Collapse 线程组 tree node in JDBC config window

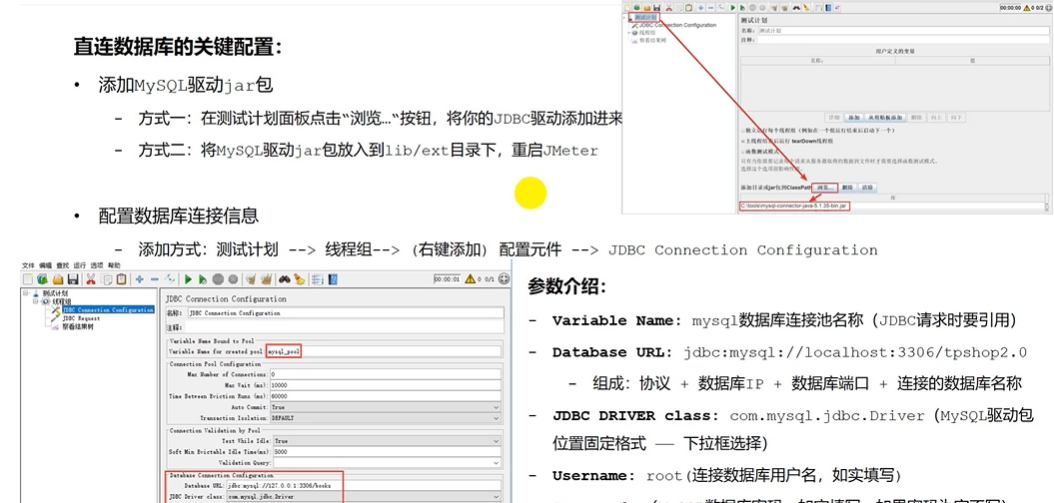(35, 301)
